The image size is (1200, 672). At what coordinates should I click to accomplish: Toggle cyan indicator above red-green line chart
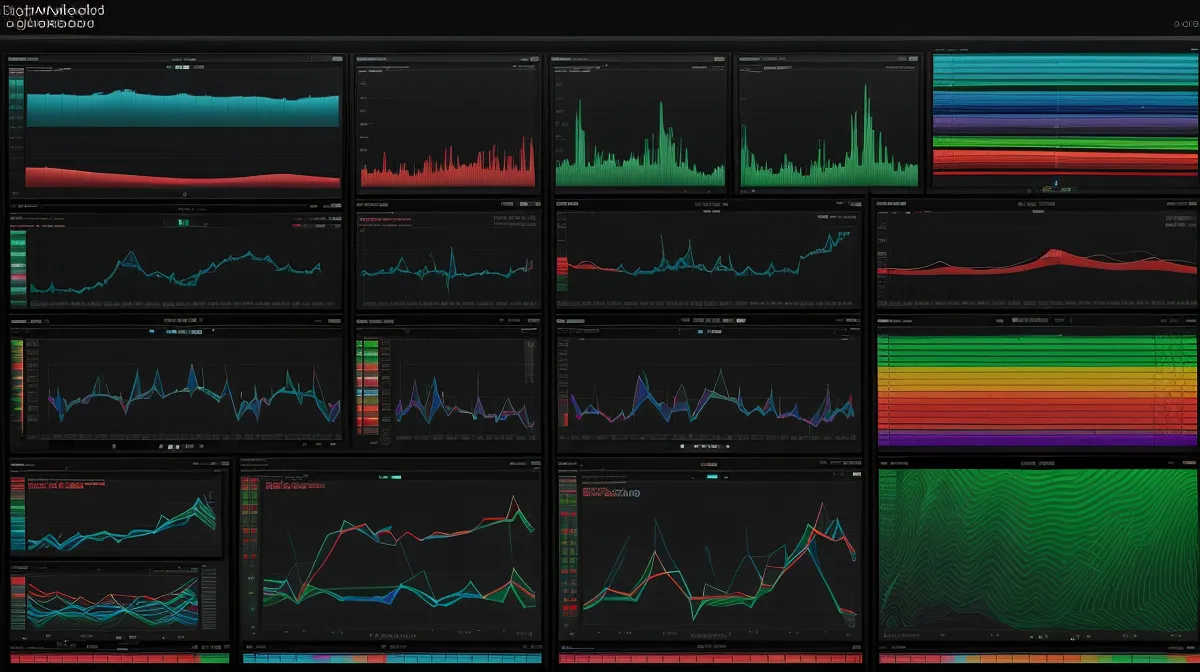397,478
